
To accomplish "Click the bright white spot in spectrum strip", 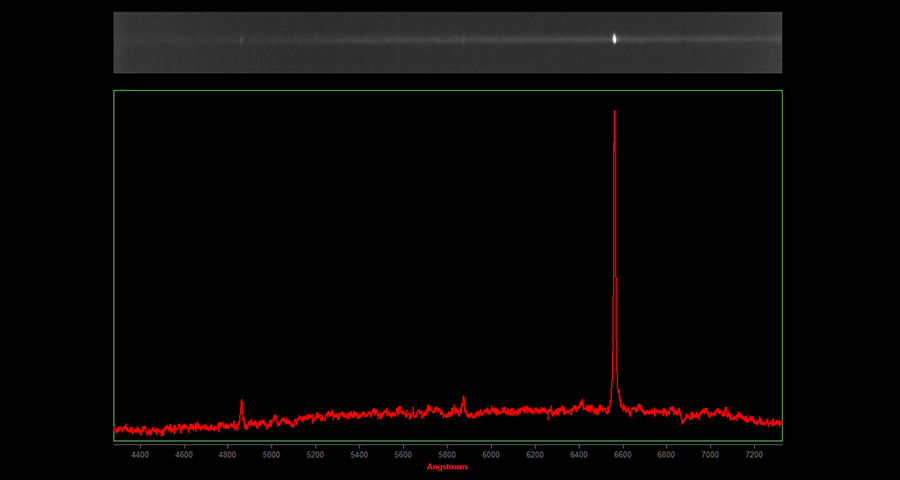I will [614, 39].
